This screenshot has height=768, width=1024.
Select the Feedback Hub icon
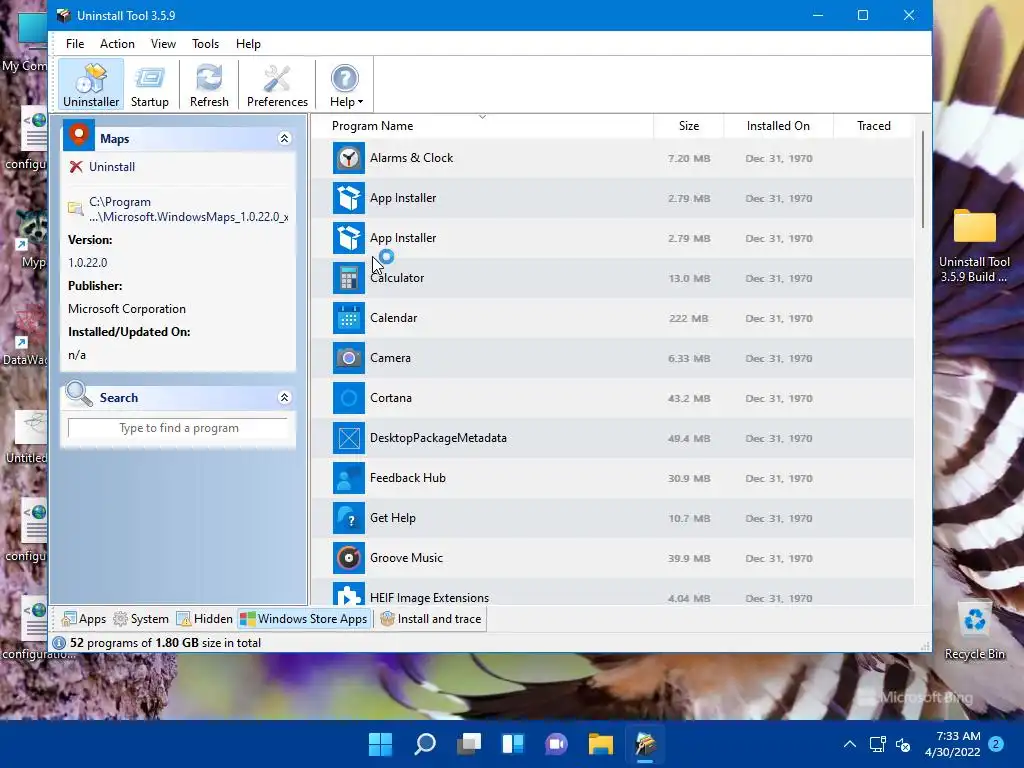tap(349, 478)
